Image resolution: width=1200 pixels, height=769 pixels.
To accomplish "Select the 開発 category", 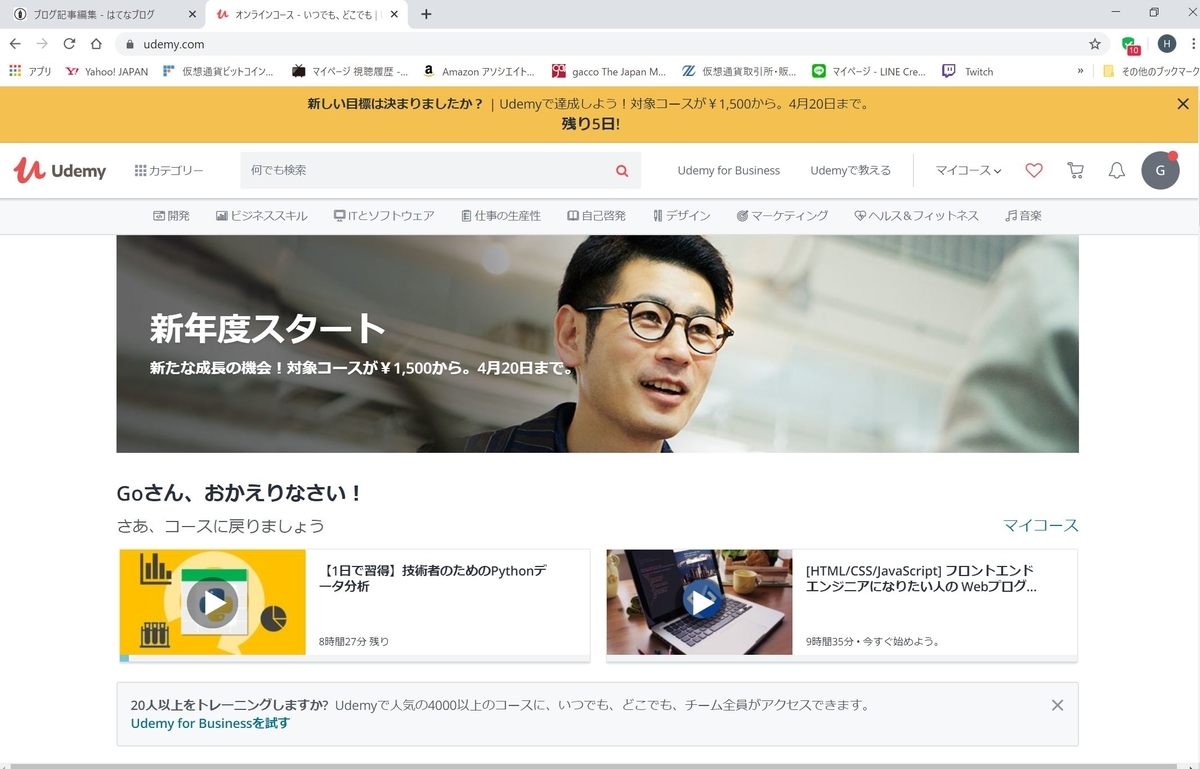I will [171, 216].
